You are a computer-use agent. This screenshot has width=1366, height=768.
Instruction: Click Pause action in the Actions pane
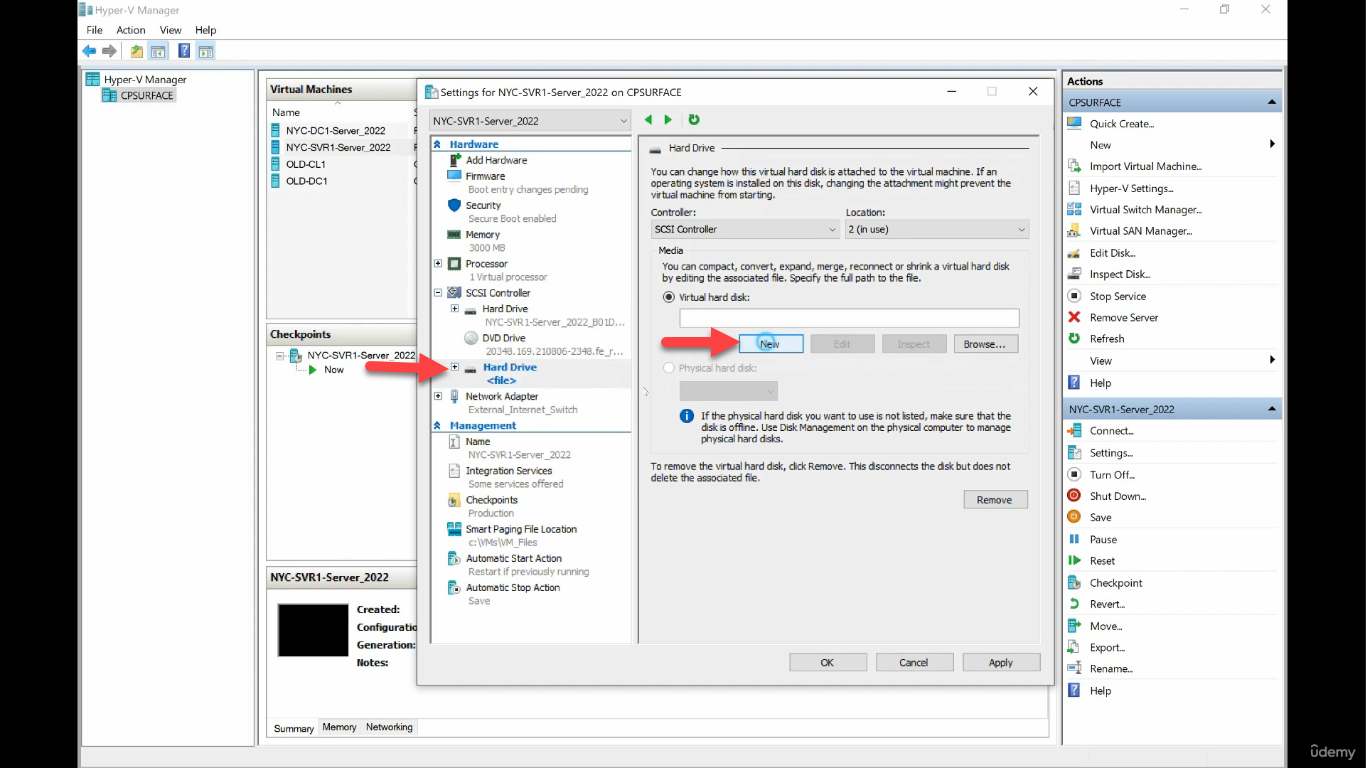click(x=1103, y=539)
